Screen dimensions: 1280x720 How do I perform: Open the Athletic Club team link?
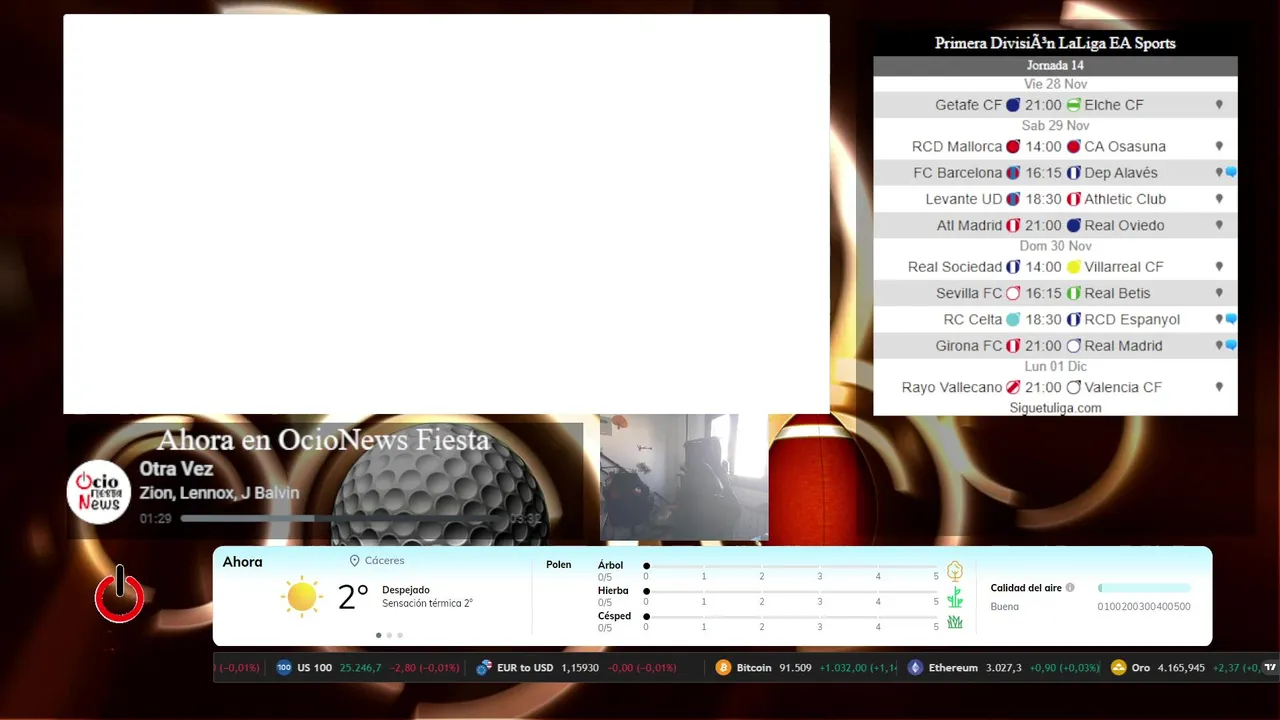pos(1125,199)
